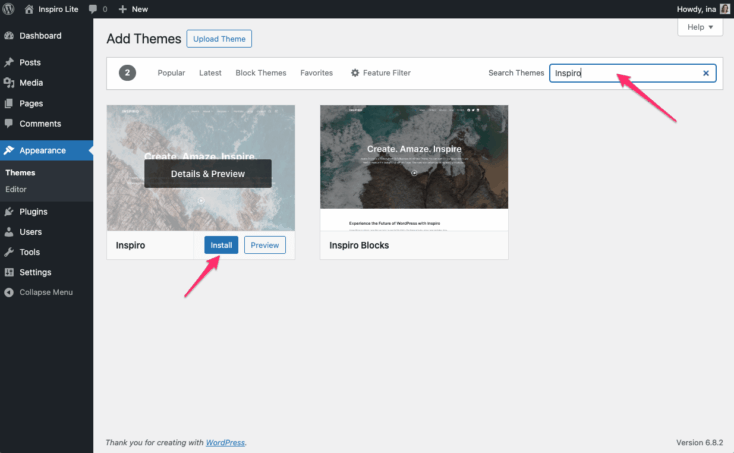Click Details & Preview on Inspiro
Screen dimensions: 734x453
(208, 174)
